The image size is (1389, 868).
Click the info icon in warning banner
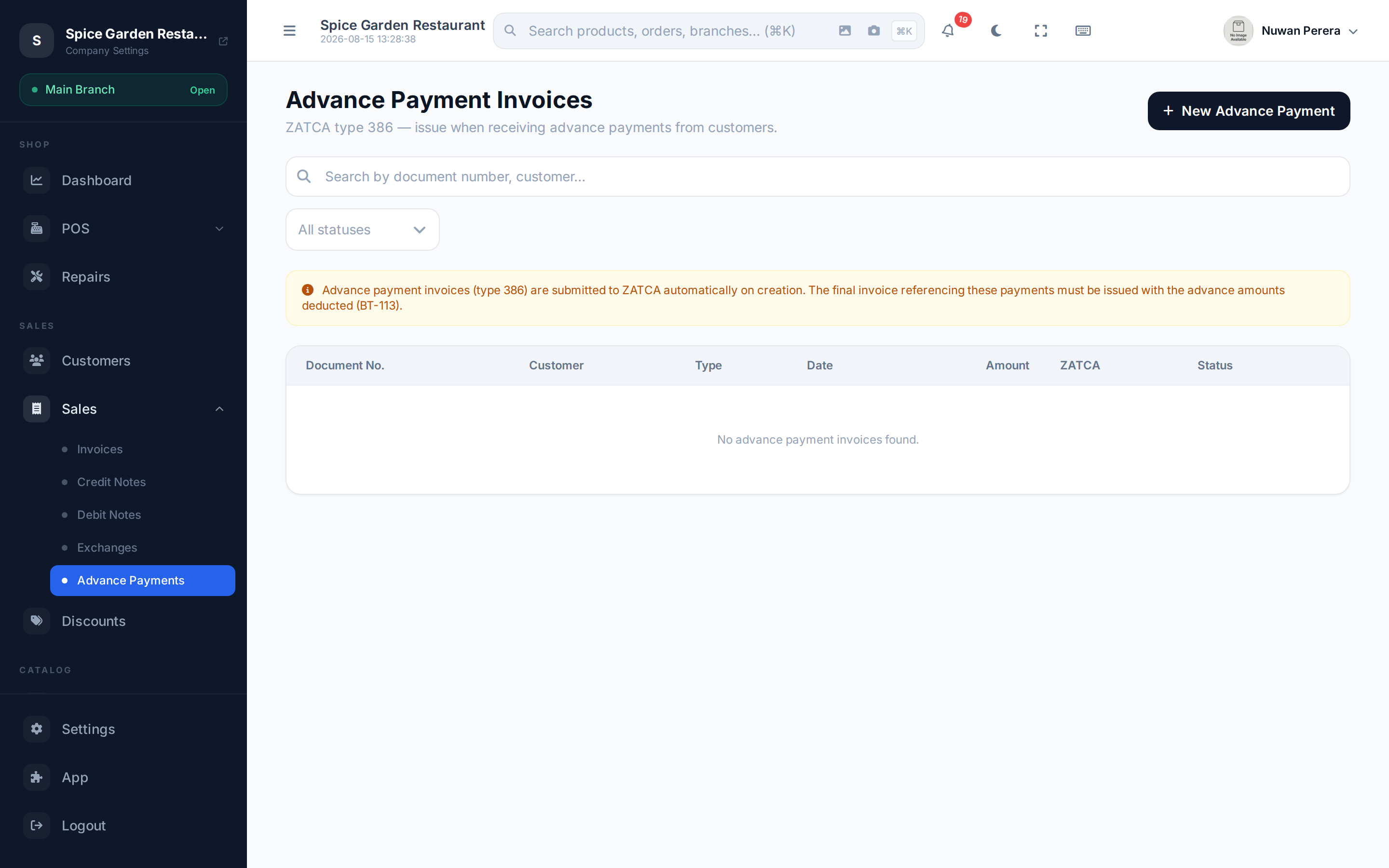(308, 290)
